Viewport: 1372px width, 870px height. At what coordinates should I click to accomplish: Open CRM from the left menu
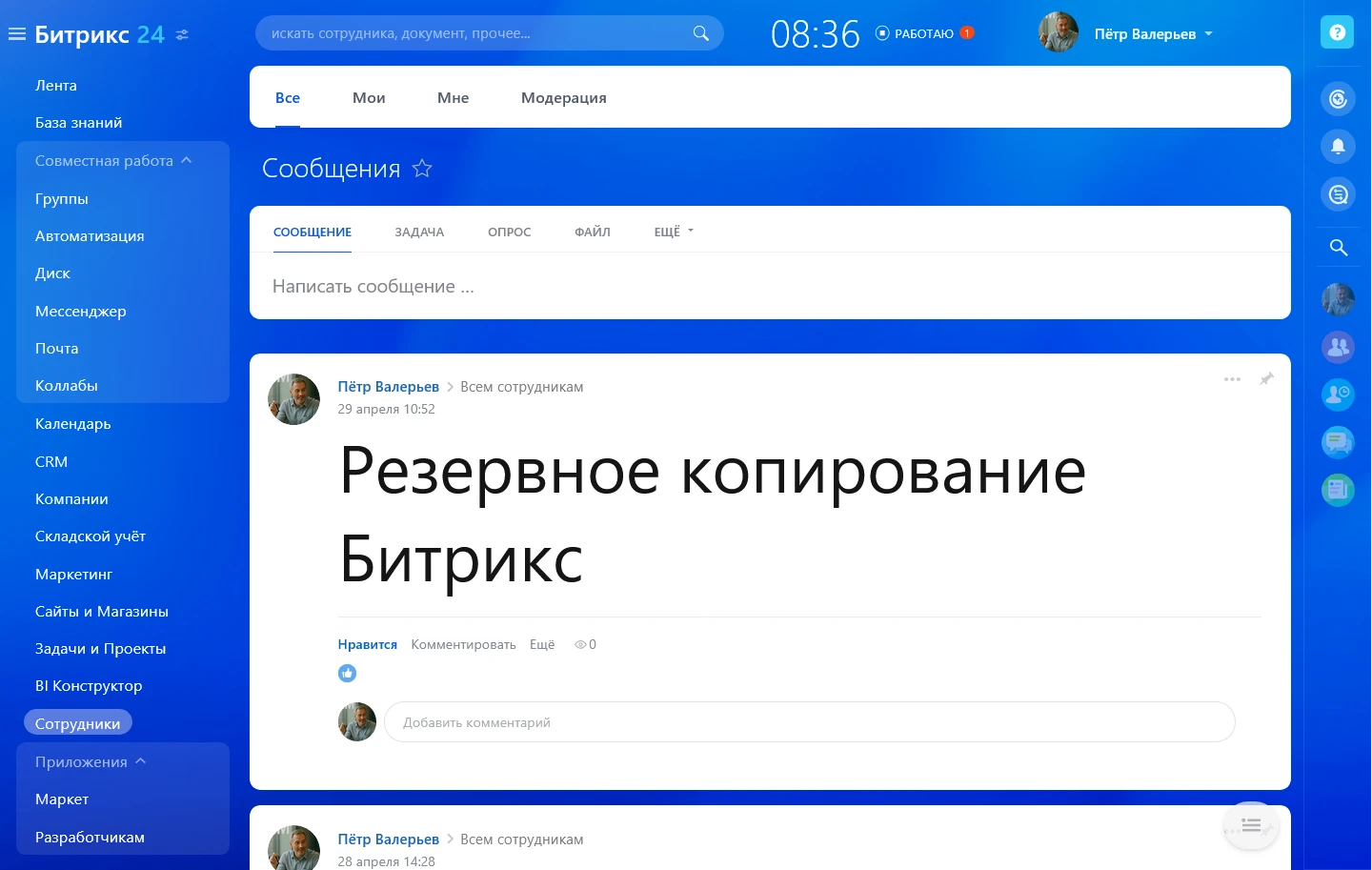pyautogui.click(x=51, y=461)
